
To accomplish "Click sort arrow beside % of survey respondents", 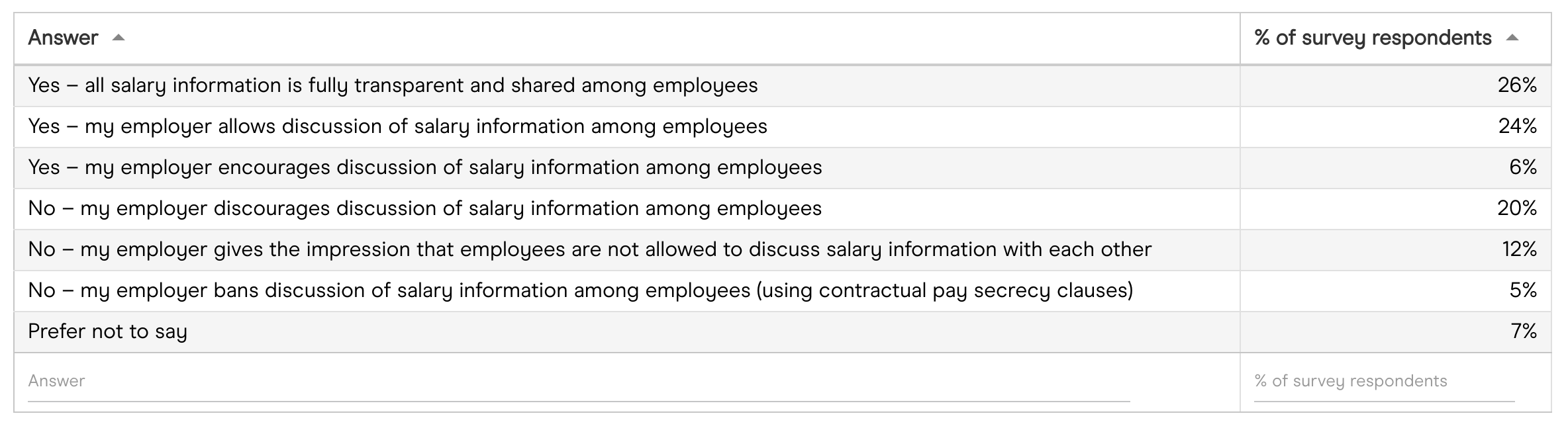I will 1512,38.
